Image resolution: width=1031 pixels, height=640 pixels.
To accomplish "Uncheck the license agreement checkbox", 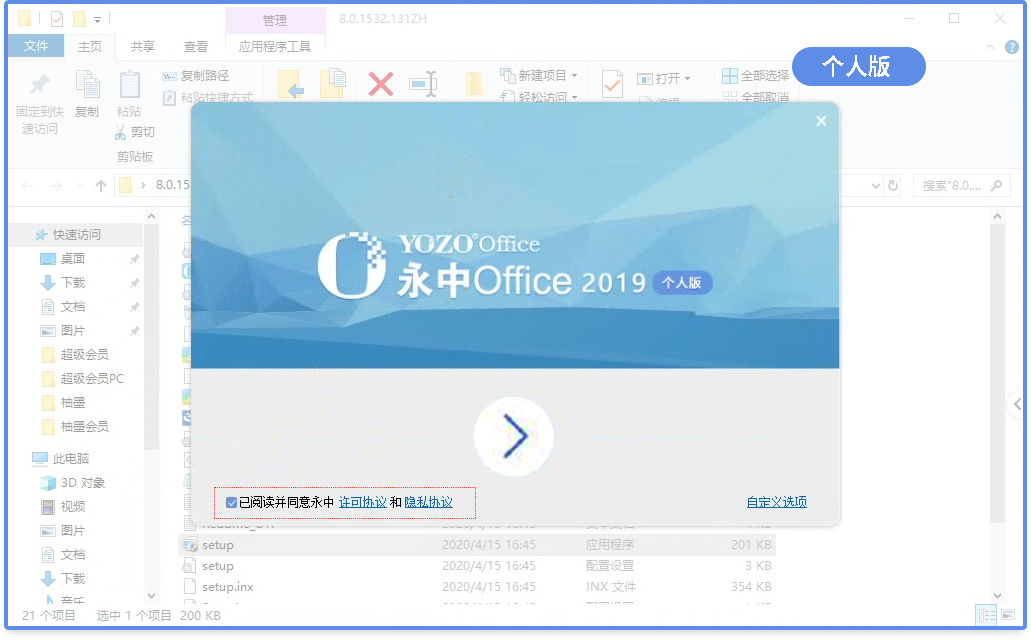I will point(232,502).
